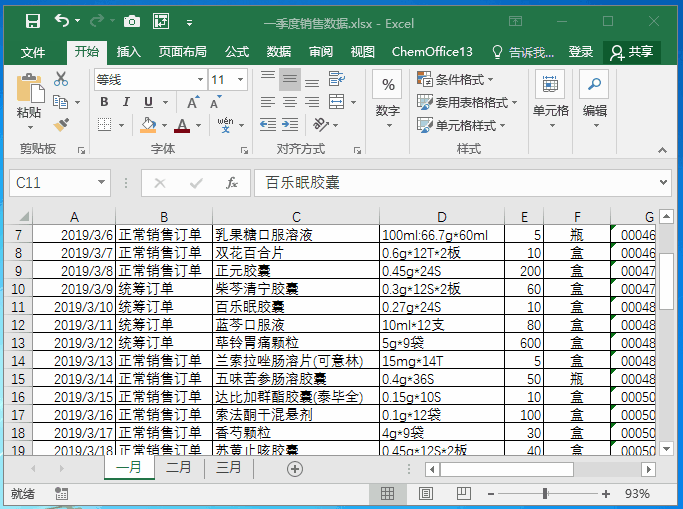Switch to Normal view in status bar

pos(387,493)
